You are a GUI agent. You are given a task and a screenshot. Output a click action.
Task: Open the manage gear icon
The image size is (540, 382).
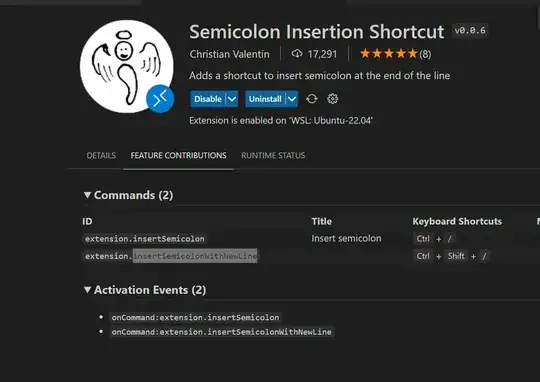(333, 99)
